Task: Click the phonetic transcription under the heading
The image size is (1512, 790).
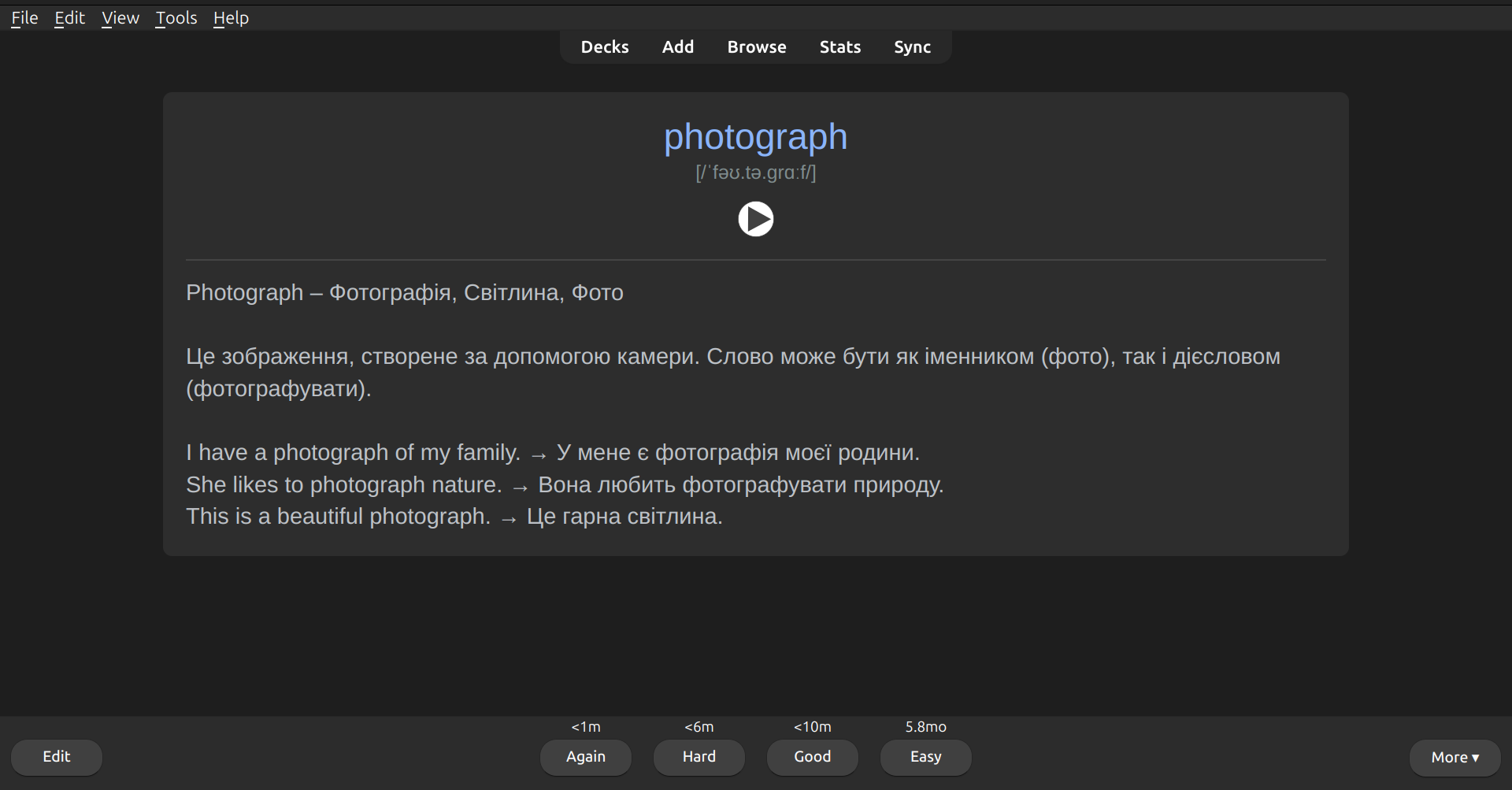Action: coord(755,172)
